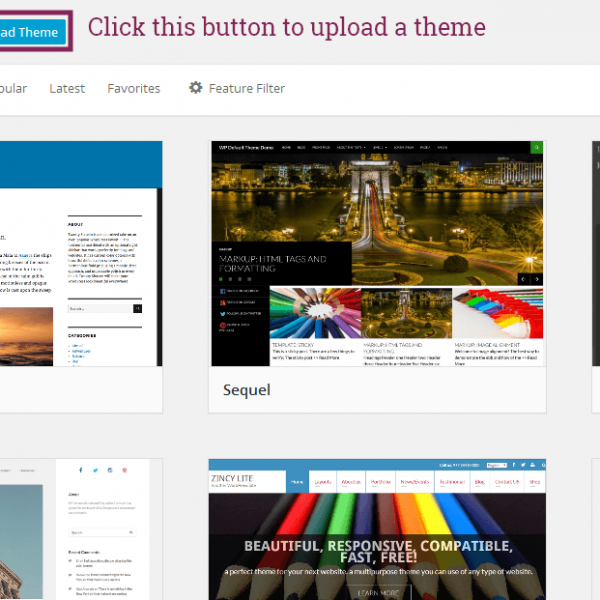Open the language dropdown in Zincy Lite header

click(499, 465)
